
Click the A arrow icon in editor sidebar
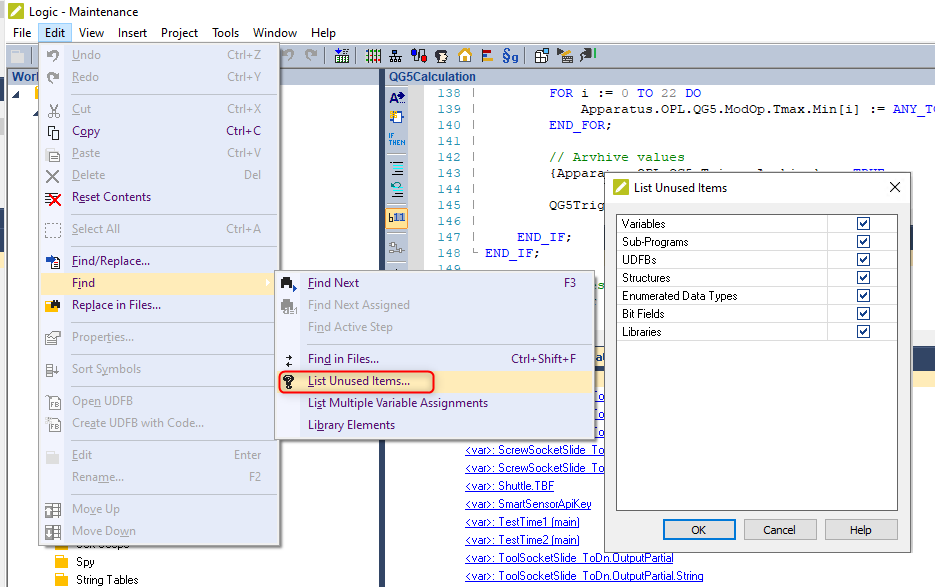pos(397,98)
